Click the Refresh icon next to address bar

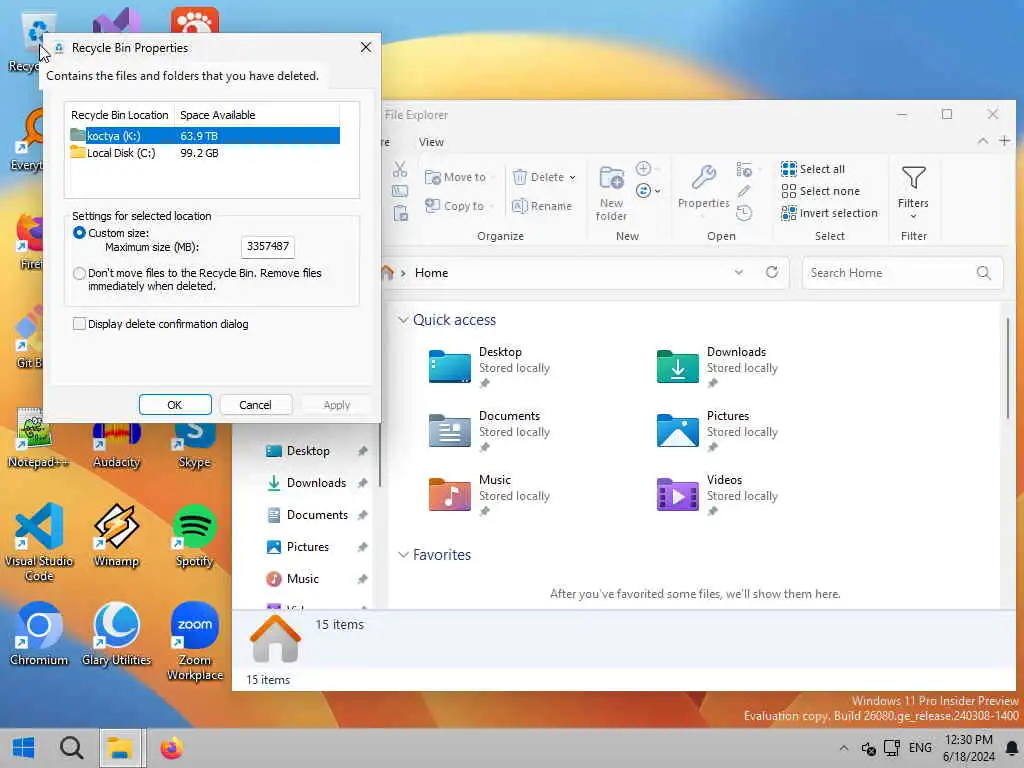click(x=772, y=272)
